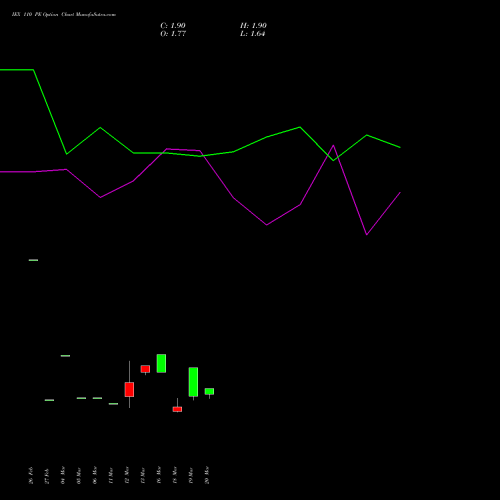This screenshot has height=500, width=500.
Task: Select the 05 Mar date label
Action: coord(79,475)
